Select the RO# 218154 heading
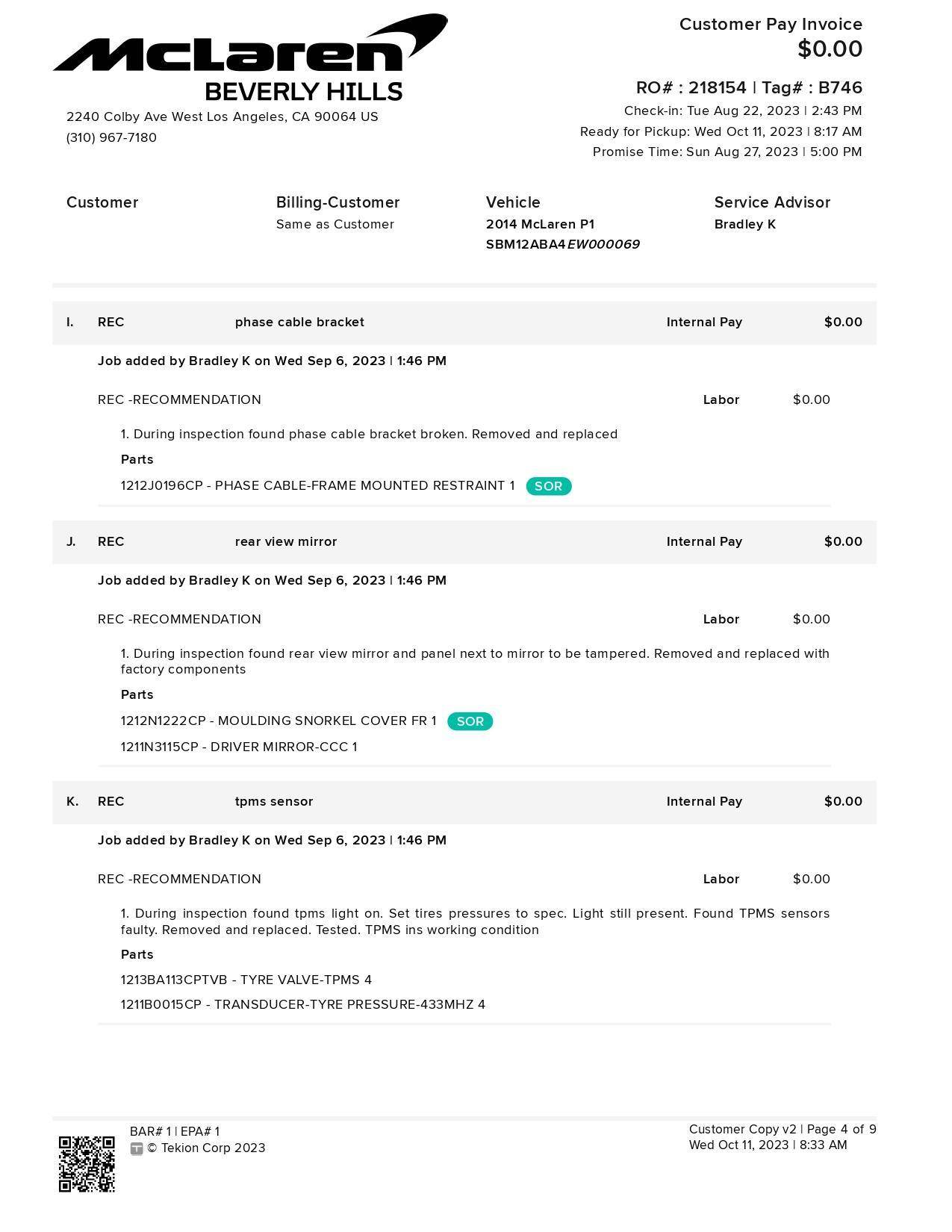Screen dimensions: 952x1232 tap(748, 87)
